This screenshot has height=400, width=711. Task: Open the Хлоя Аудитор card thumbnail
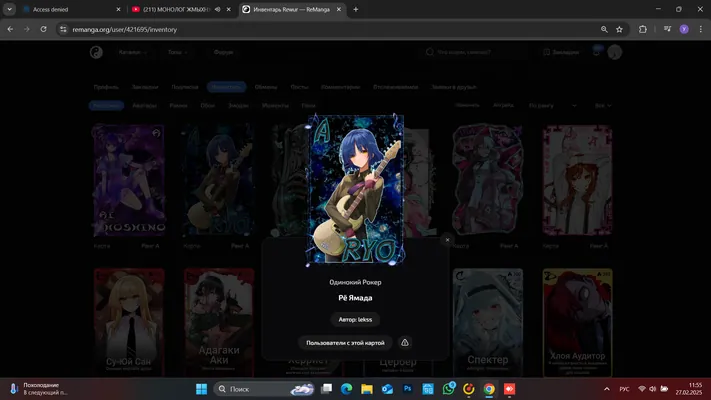577,322
